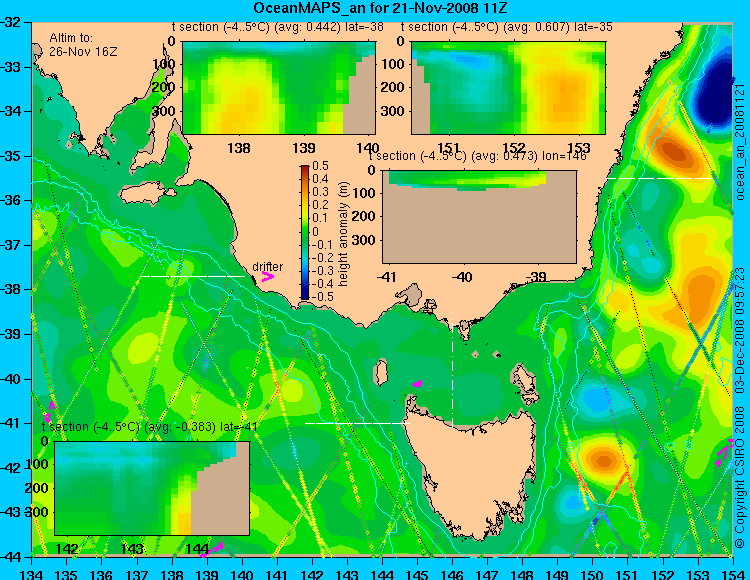Screen dimensions: 750x580
Task: Click the 't section ... lat=-41' heading
Action: click(x=150, y=427)
